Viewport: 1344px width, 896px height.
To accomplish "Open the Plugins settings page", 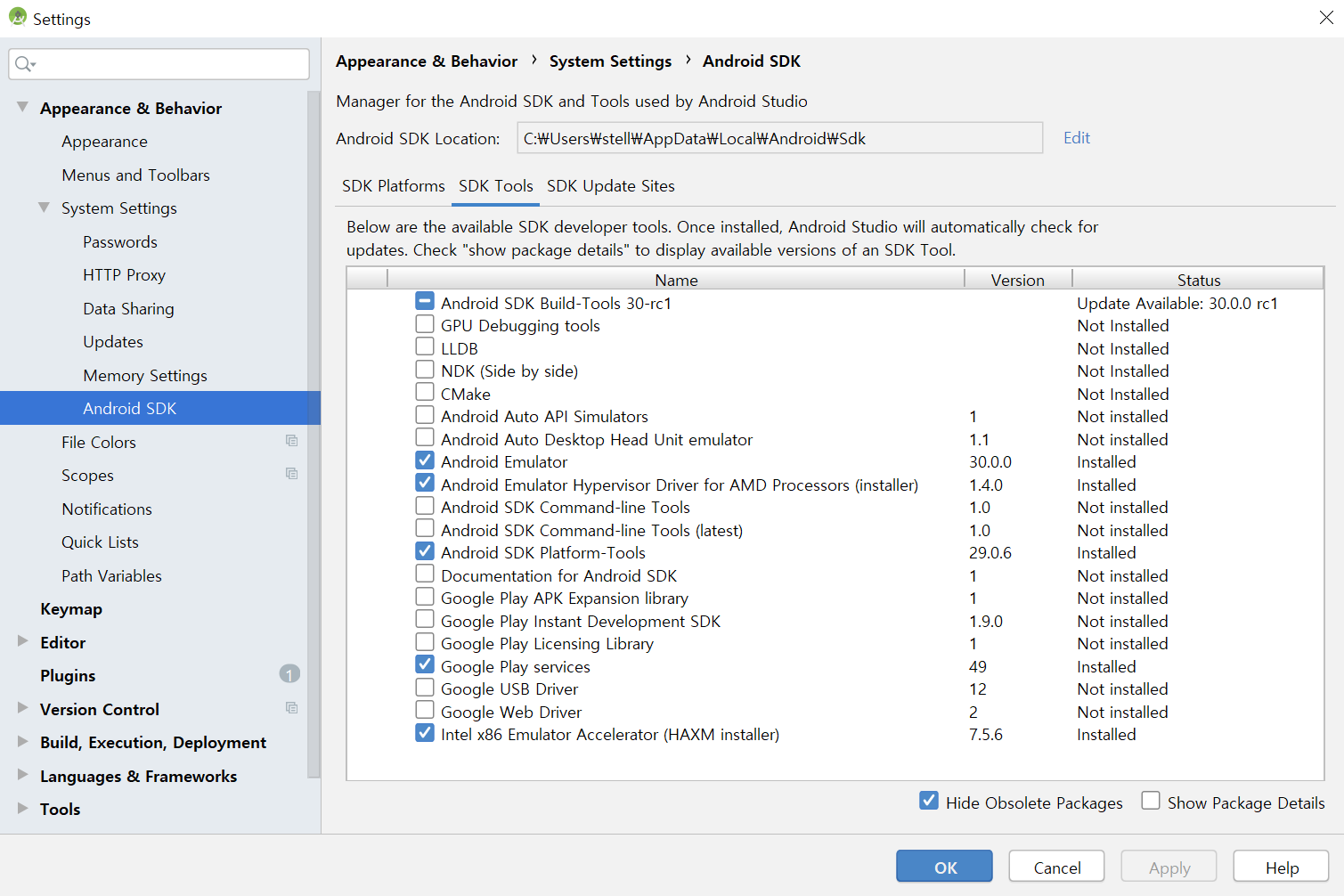I will [x=68, y=676].
